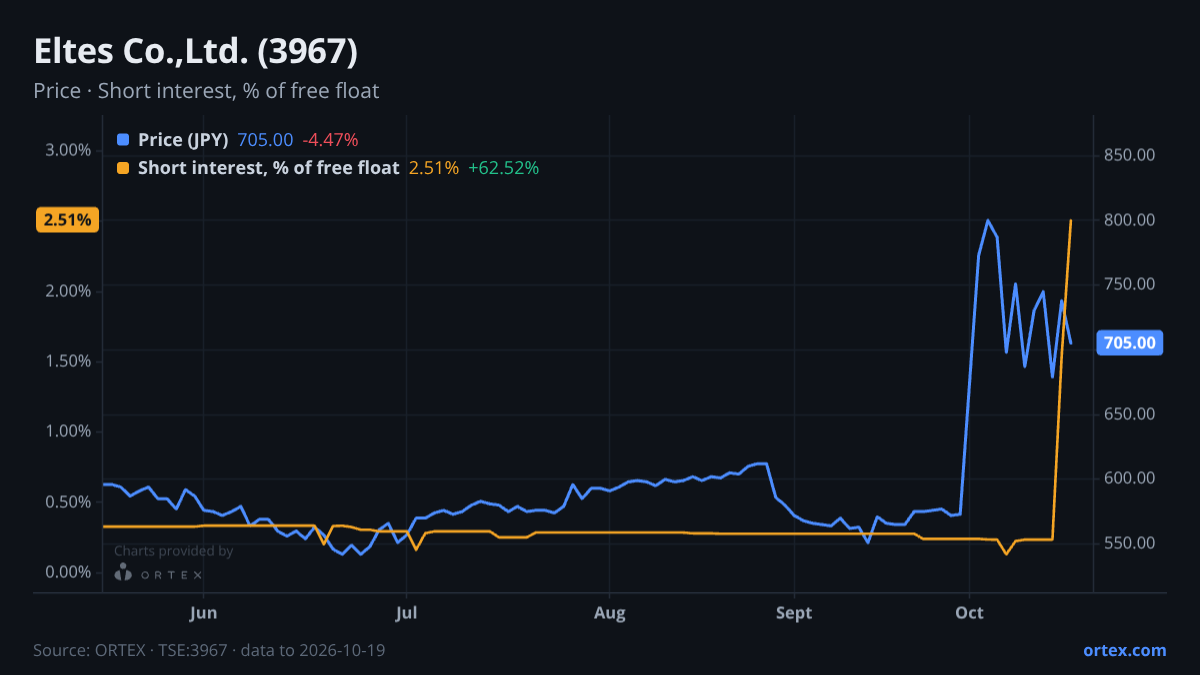Click the +62.52% short interest change
This screenshot has height=675, width=1200.
coord(503,168)
